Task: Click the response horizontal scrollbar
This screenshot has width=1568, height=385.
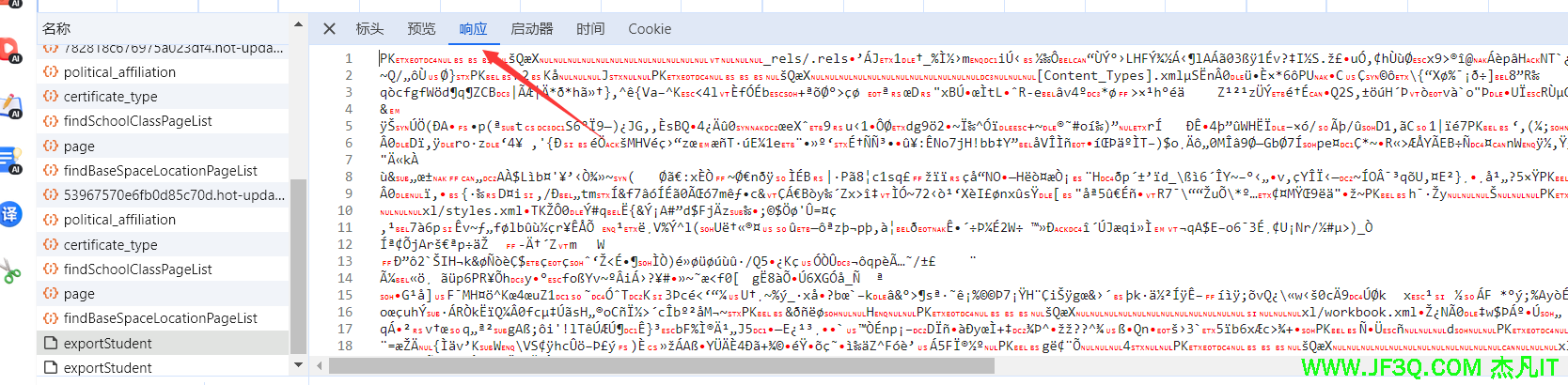Action: [x=658, y=366]
